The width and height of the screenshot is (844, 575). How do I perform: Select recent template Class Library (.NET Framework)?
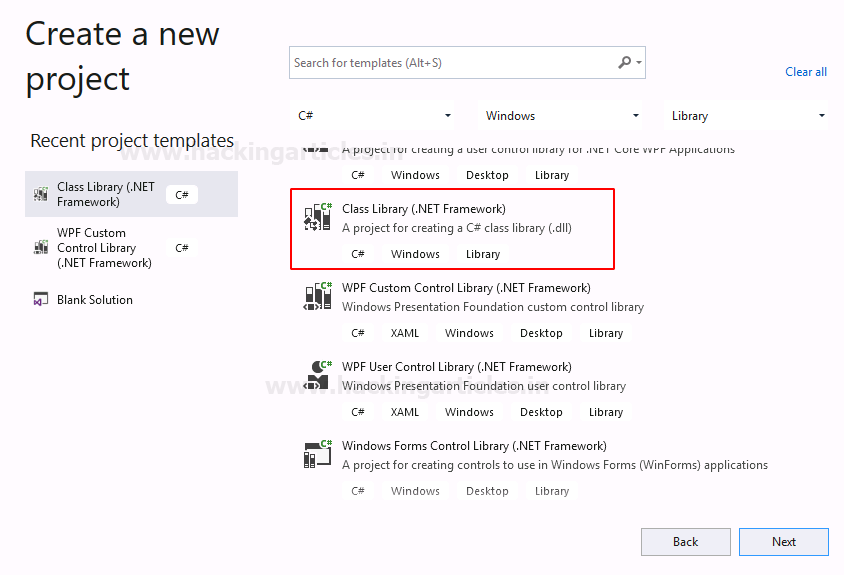(131, 194)
